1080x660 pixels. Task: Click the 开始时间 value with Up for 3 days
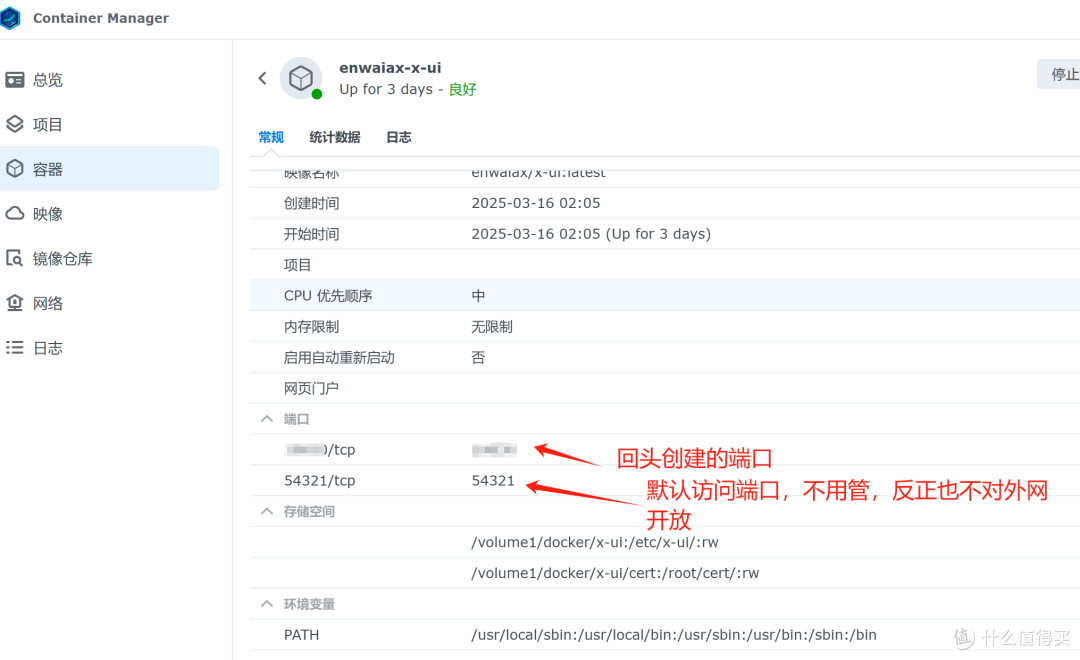591,234
